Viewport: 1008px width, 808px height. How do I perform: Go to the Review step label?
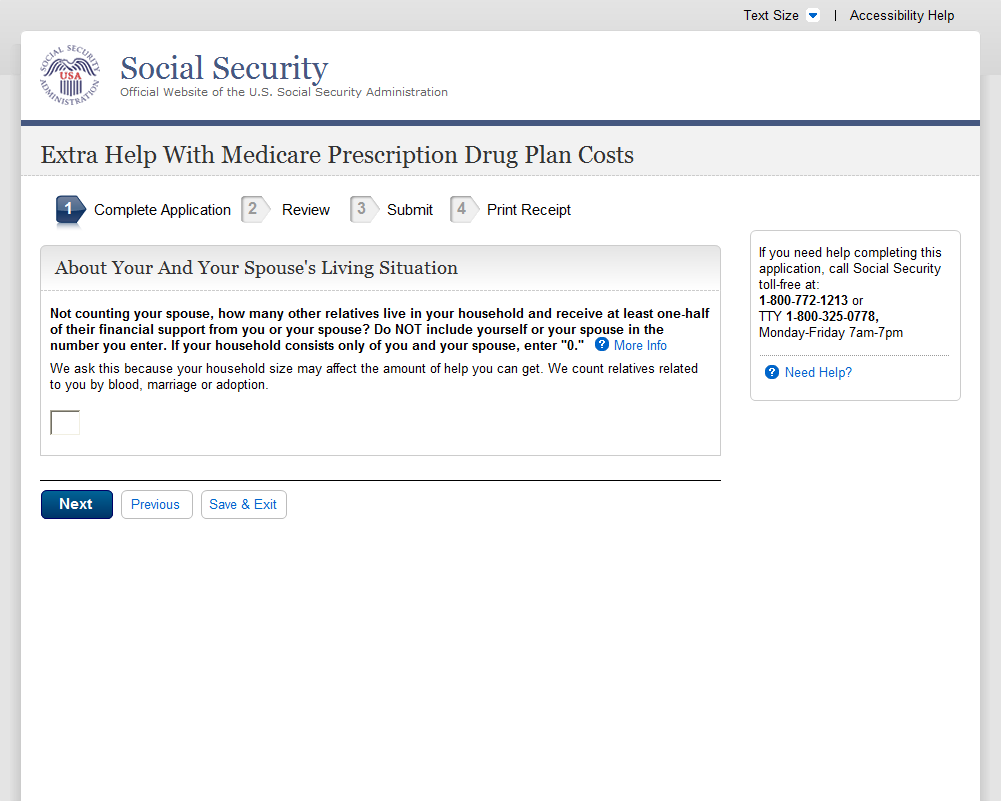pyautogui.click(x=306, y=210)
